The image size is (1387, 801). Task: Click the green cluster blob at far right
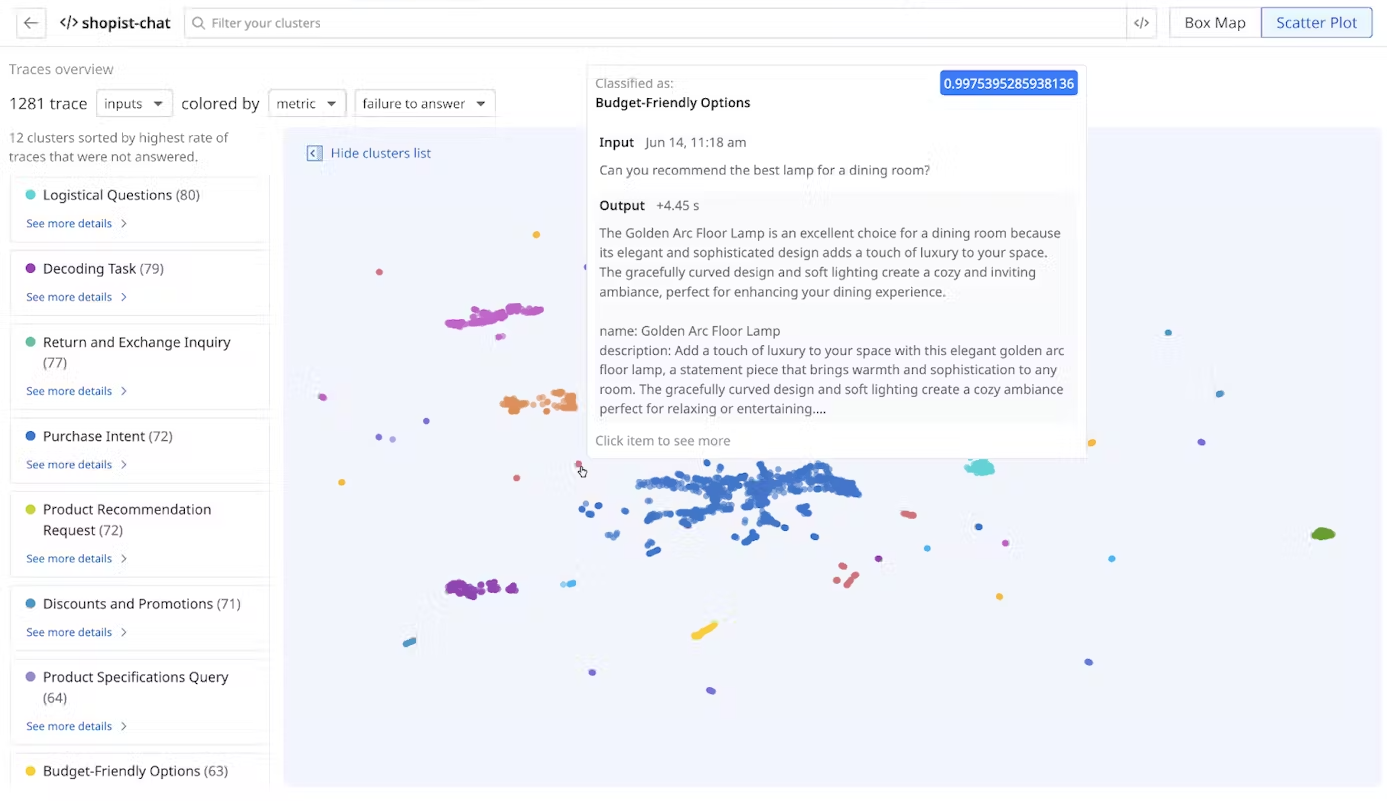[x=1323, y=534]
